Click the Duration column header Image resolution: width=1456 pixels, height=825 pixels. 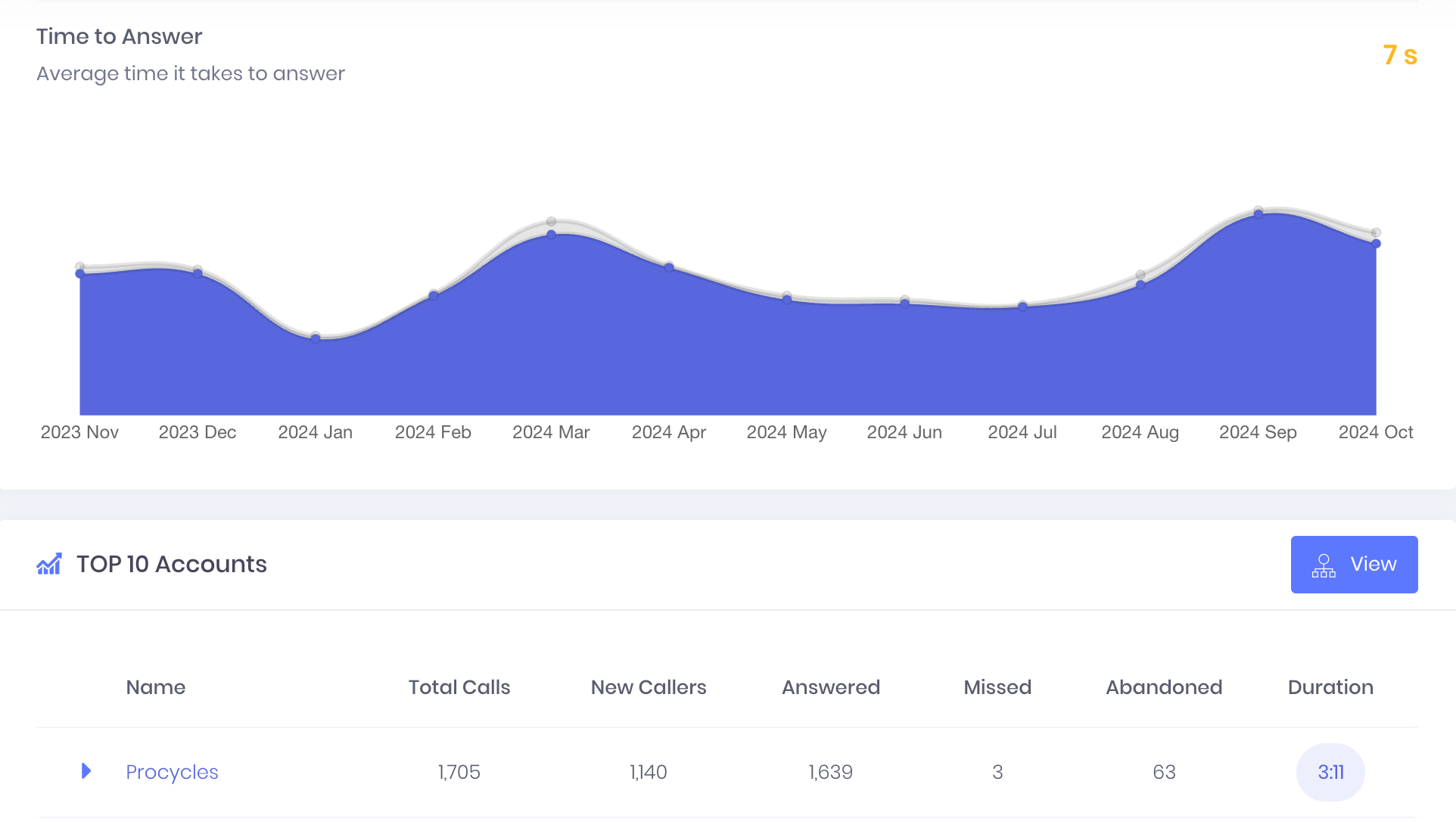pyautogui.click(x=1330, y=687)
